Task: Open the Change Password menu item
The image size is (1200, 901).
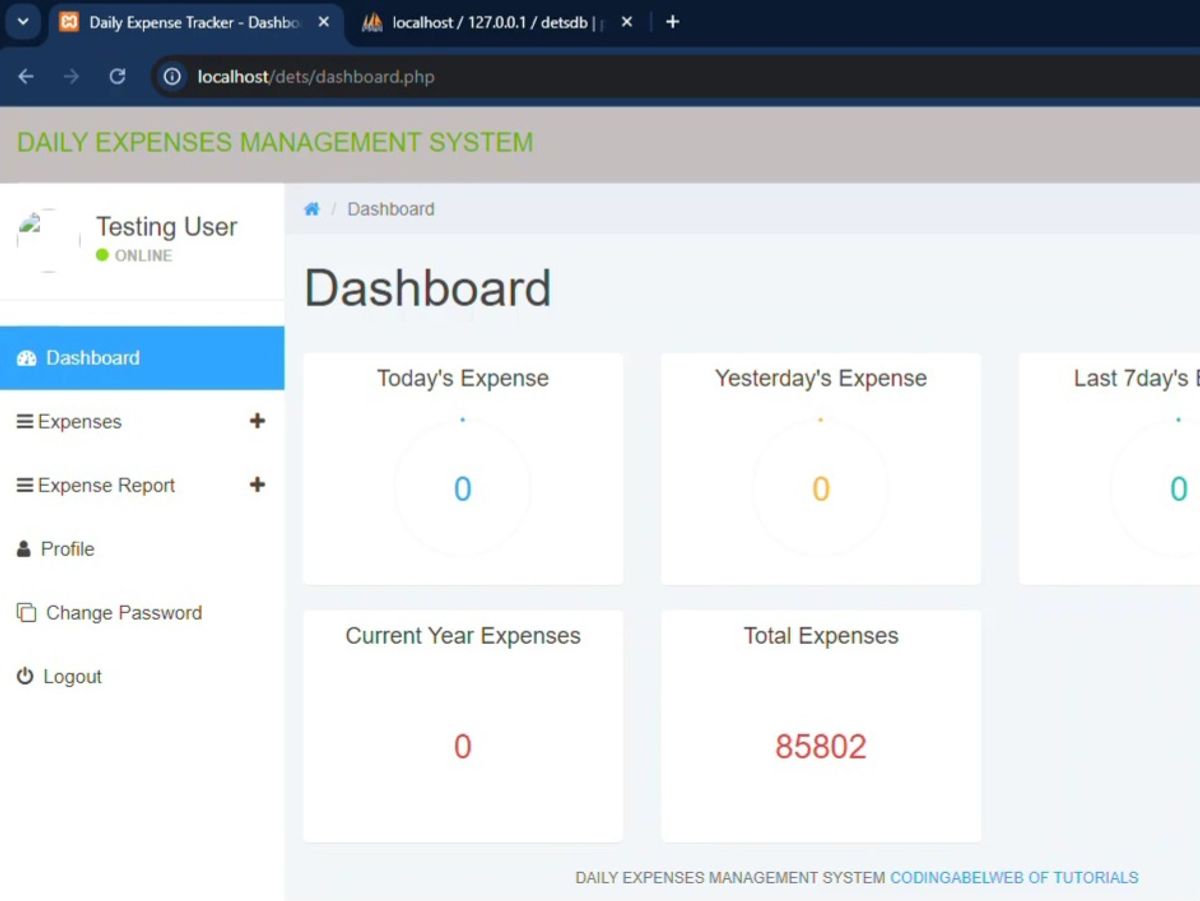Action: click(x=123, y=613)
